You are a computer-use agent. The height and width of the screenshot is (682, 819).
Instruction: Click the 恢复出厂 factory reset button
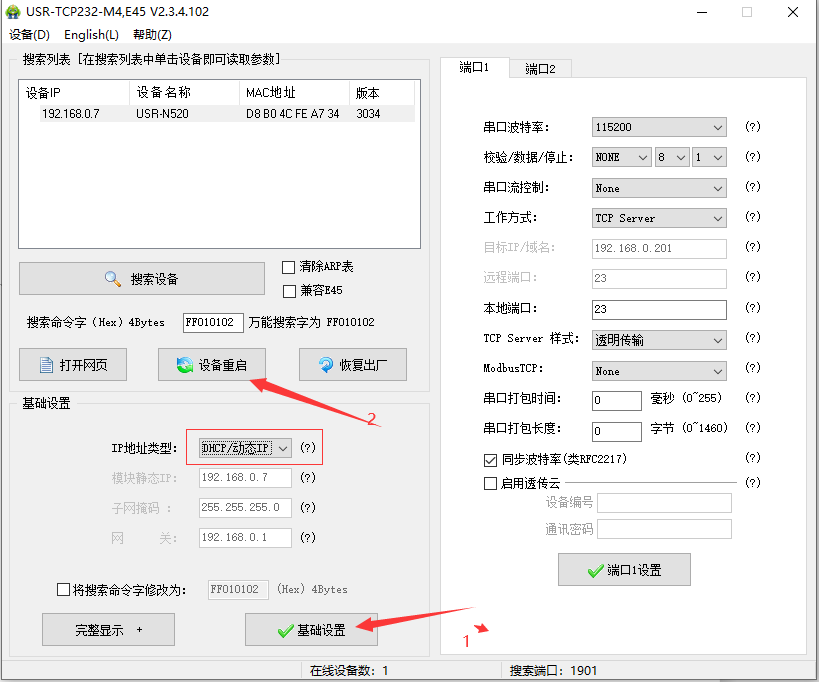(x=352, y=365)
